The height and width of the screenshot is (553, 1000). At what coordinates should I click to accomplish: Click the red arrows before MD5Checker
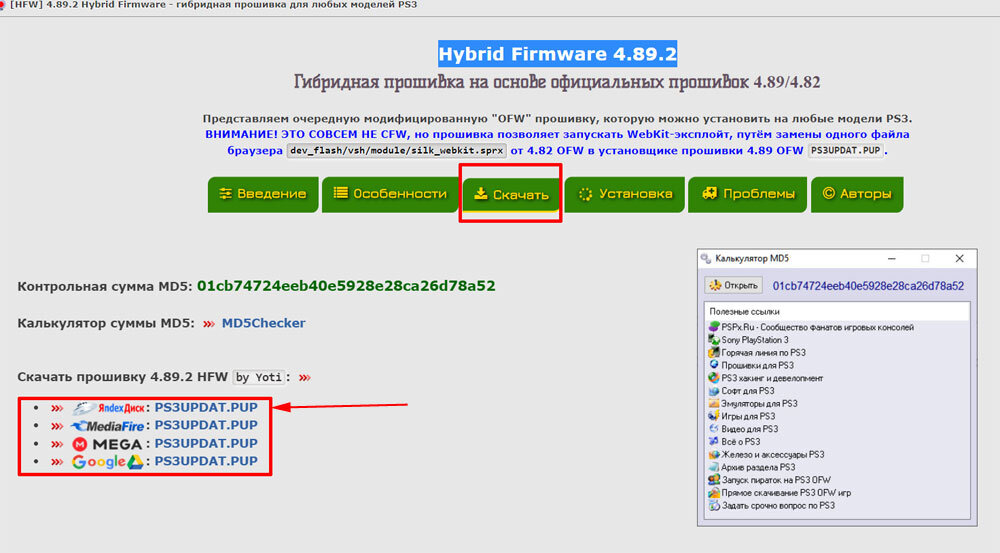[209, 324]
